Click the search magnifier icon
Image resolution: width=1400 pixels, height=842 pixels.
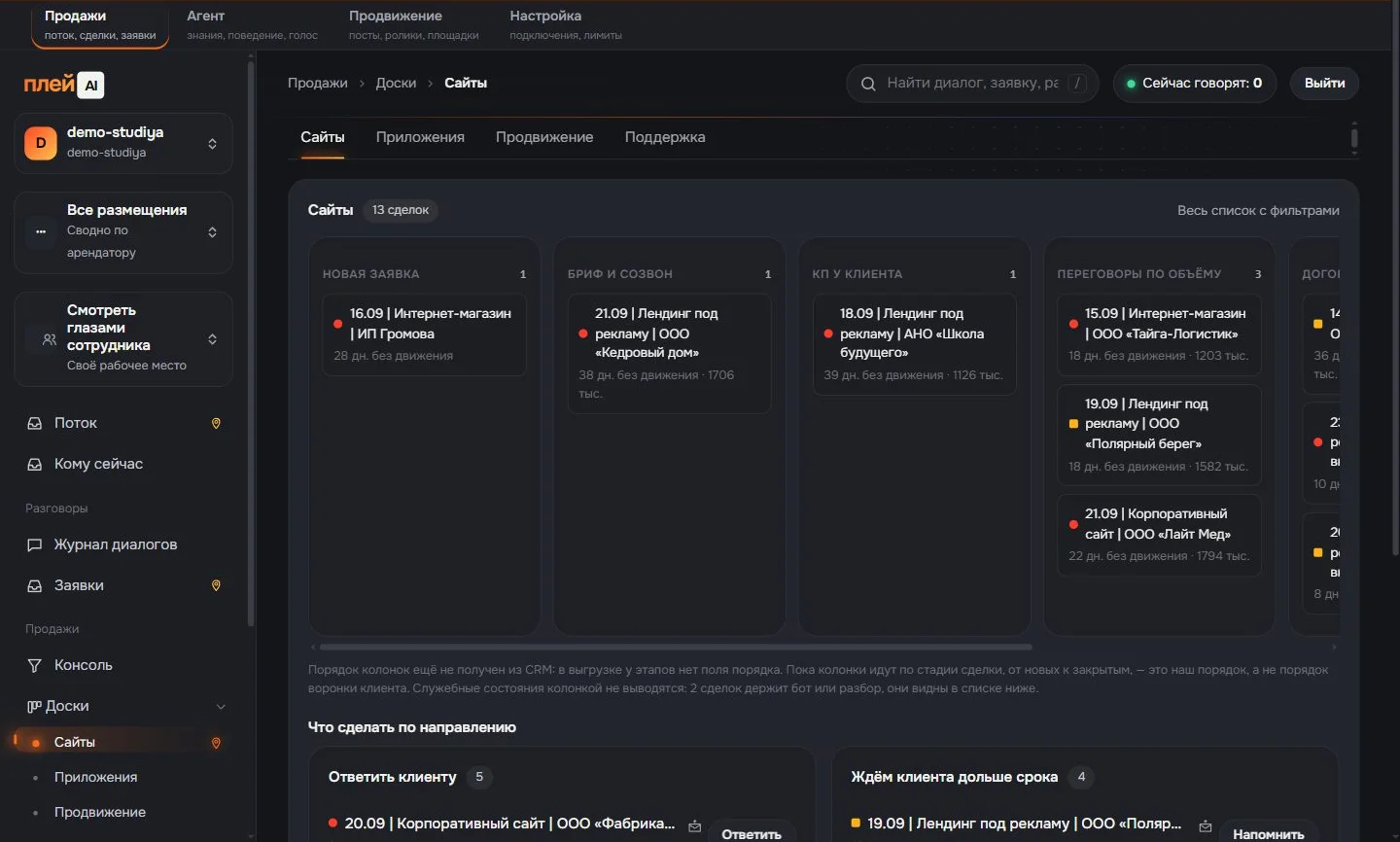pyautogui.click(x=868, y=84)
